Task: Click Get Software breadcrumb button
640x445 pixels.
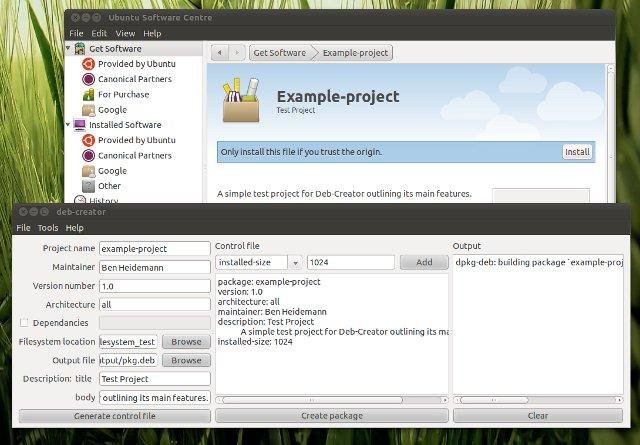Action: (x=280, y=53)
